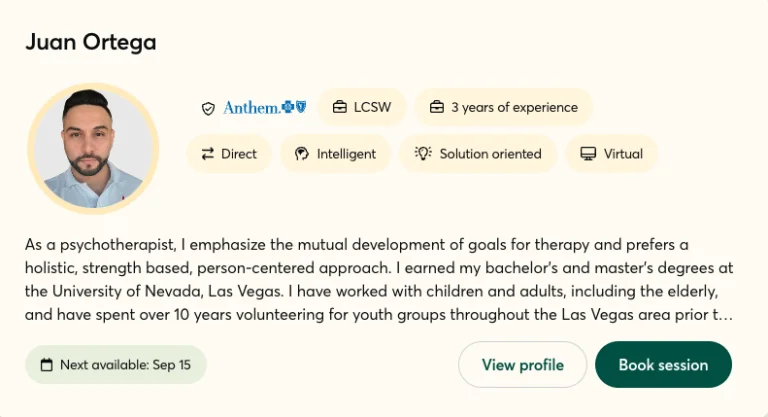Screen dimensions: 768x417
Task: Click the Anthem insurance logo
Action: pyautogui.click(x=264, y=107)
